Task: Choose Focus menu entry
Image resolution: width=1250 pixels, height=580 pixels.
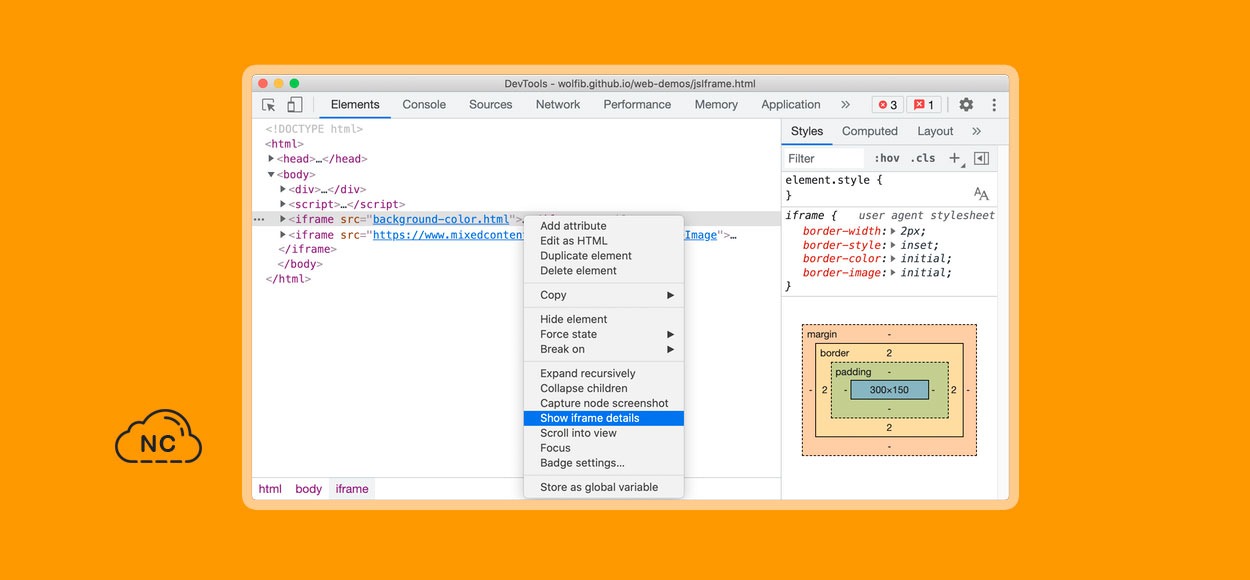Action: click(x=604, y=448)
